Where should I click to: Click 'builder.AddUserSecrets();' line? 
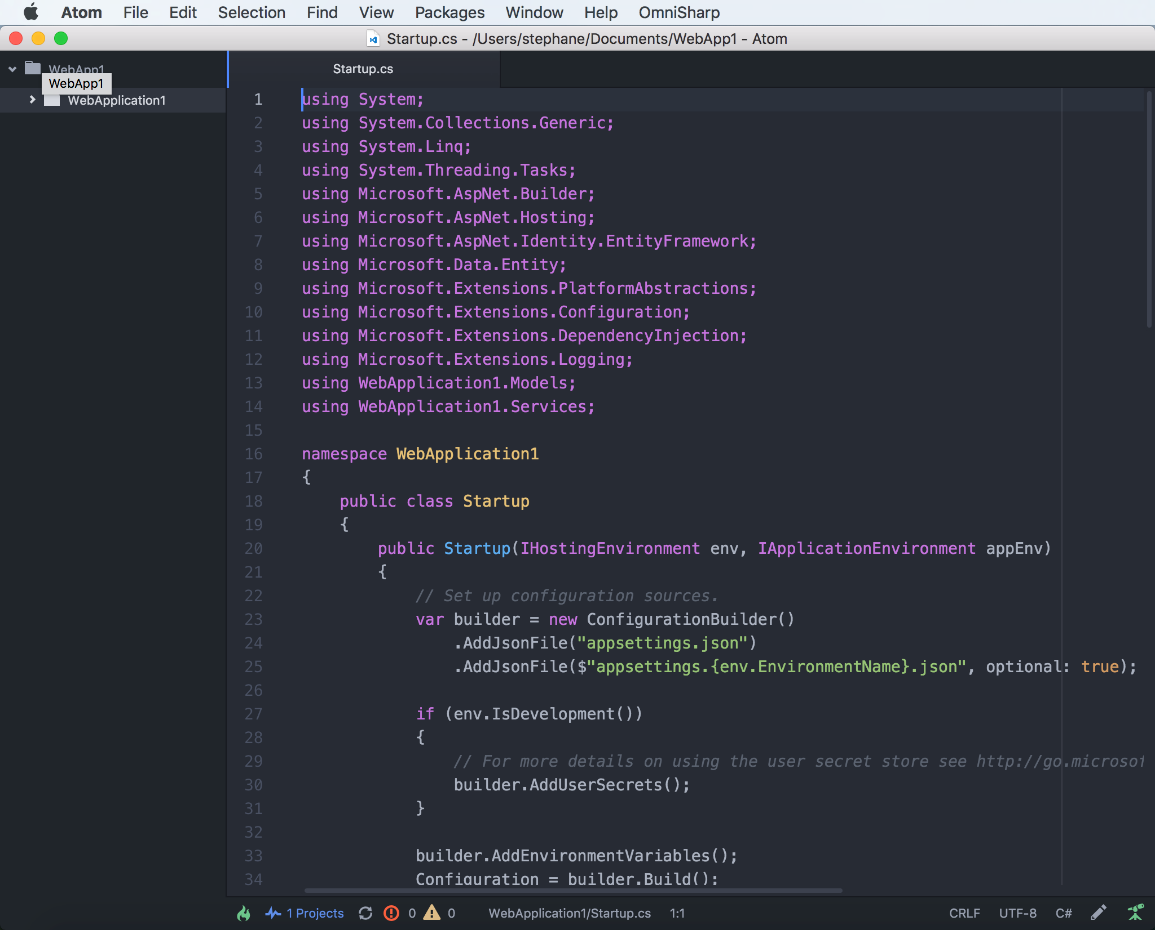(572, 785)
